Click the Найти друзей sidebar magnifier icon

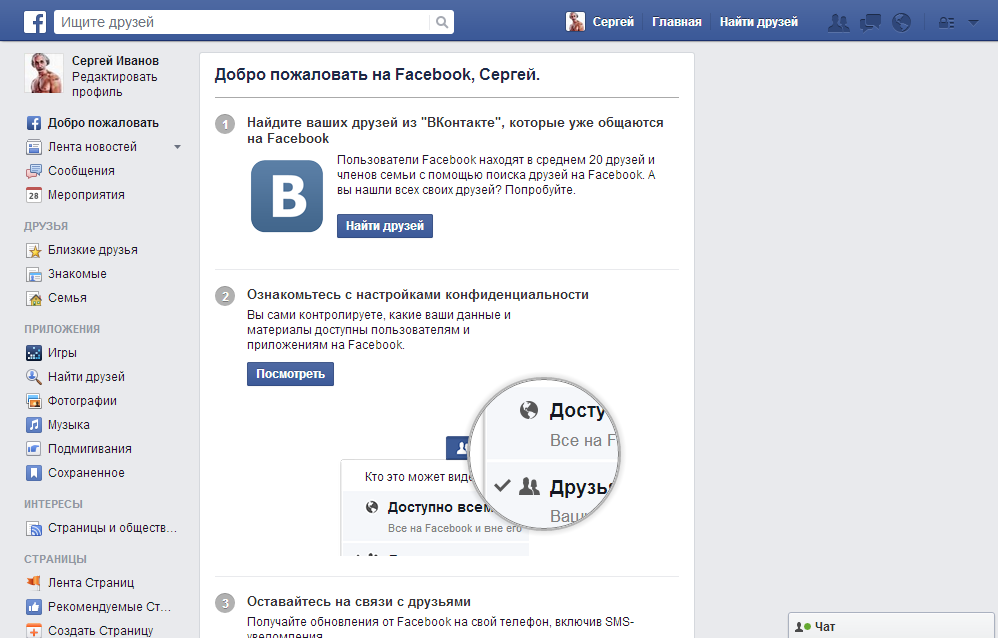click(34, 377)
